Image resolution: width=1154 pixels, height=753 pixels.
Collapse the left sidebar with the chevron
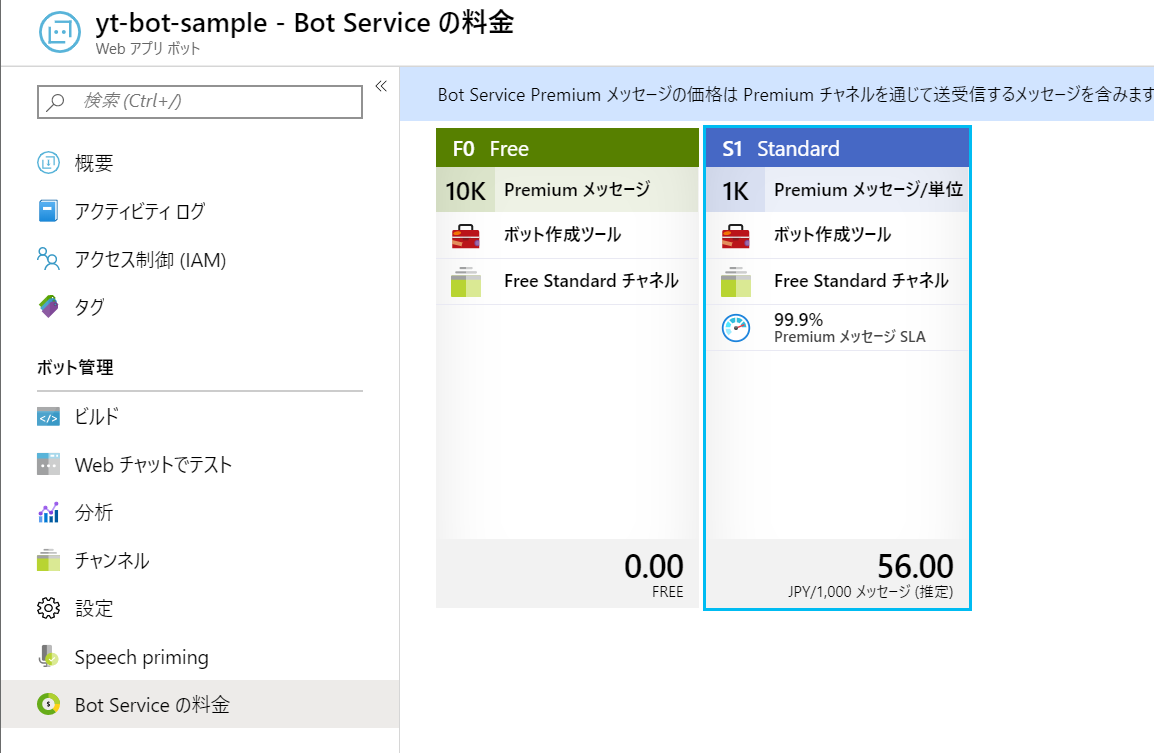[x=381, y=86]
